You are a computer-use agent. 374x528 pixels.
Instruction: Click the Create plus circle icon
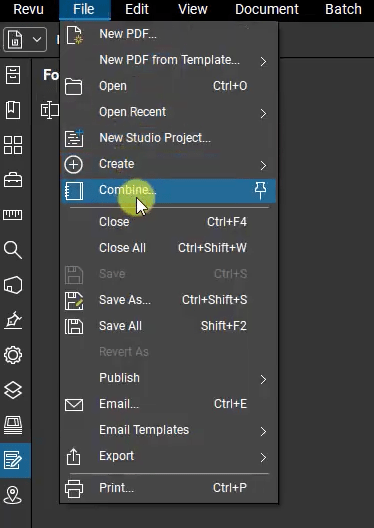pos(73,165)
